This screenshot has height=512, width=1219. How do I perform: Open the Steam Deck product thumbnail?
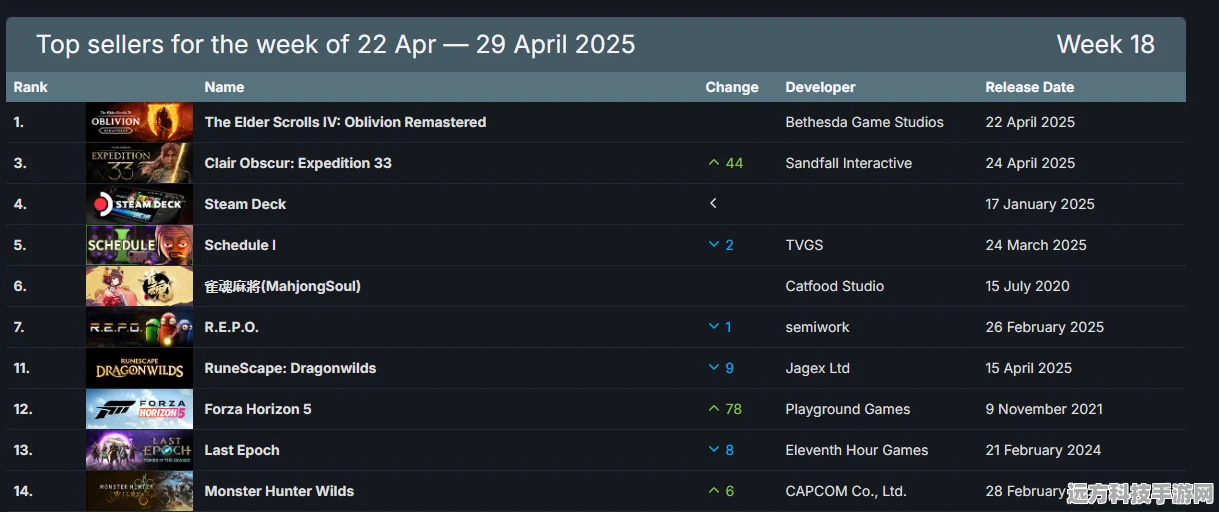pyautogui.click(x=139, y=204)
